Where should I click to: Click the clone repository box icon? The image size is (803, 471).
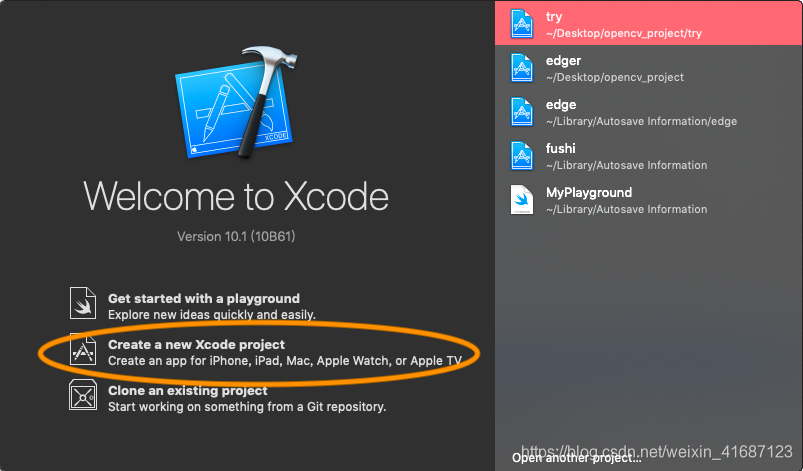[83, 395]
